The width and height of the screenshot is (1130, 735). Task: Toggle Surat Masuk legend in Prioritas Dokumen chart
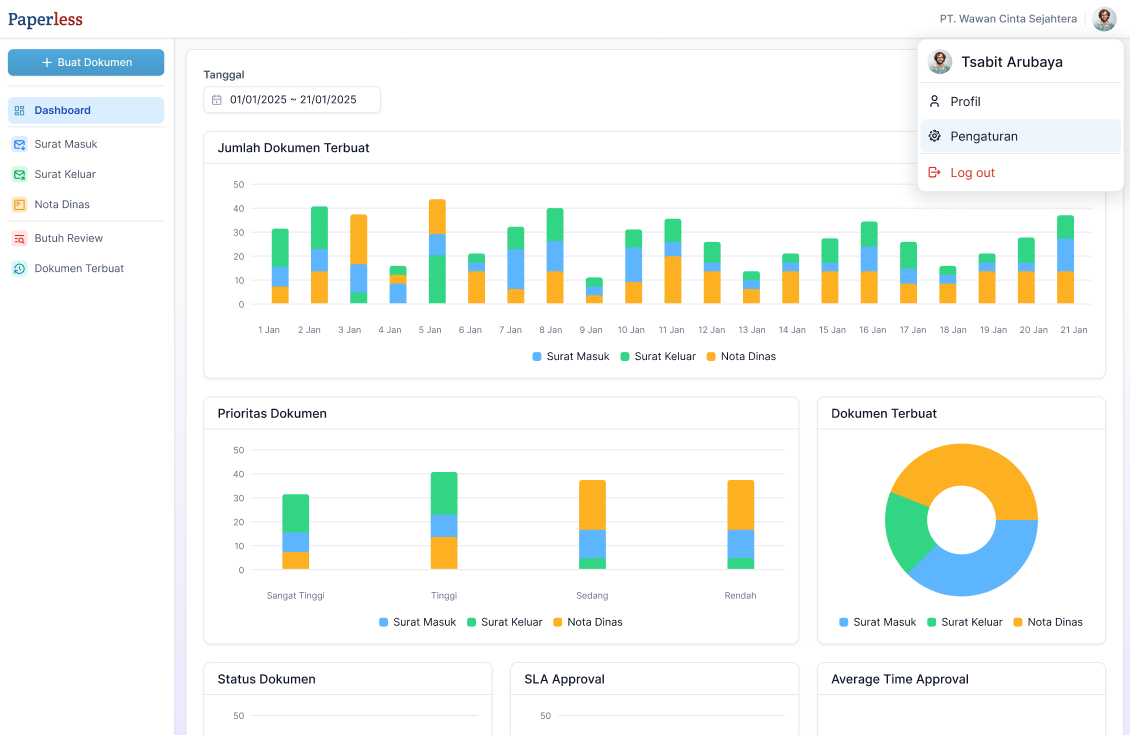(417, 623)
